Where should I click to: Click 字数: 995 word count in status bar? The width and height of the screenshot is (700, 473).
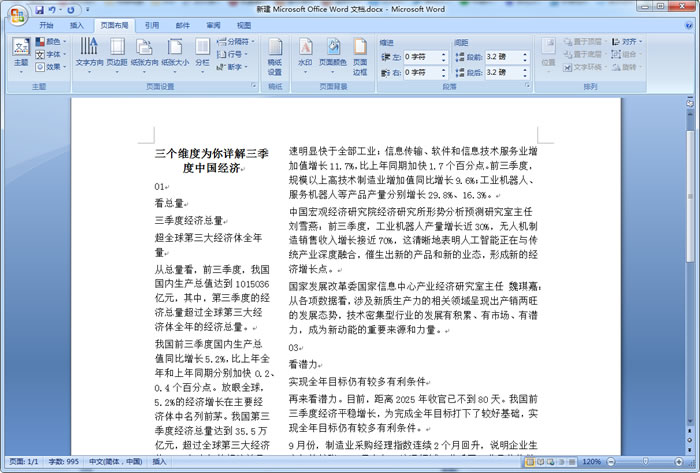pyautogui.click(x=62, y=462)
